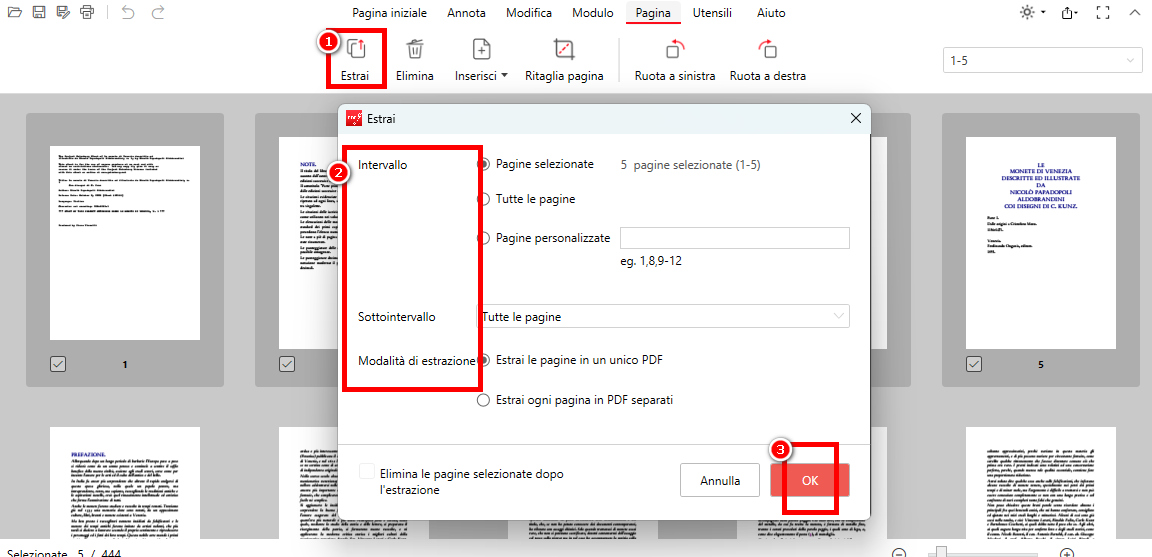Open the Sottointervallo Tutte le pagine dropdown

pyautogui.click(x=663, y=317)
